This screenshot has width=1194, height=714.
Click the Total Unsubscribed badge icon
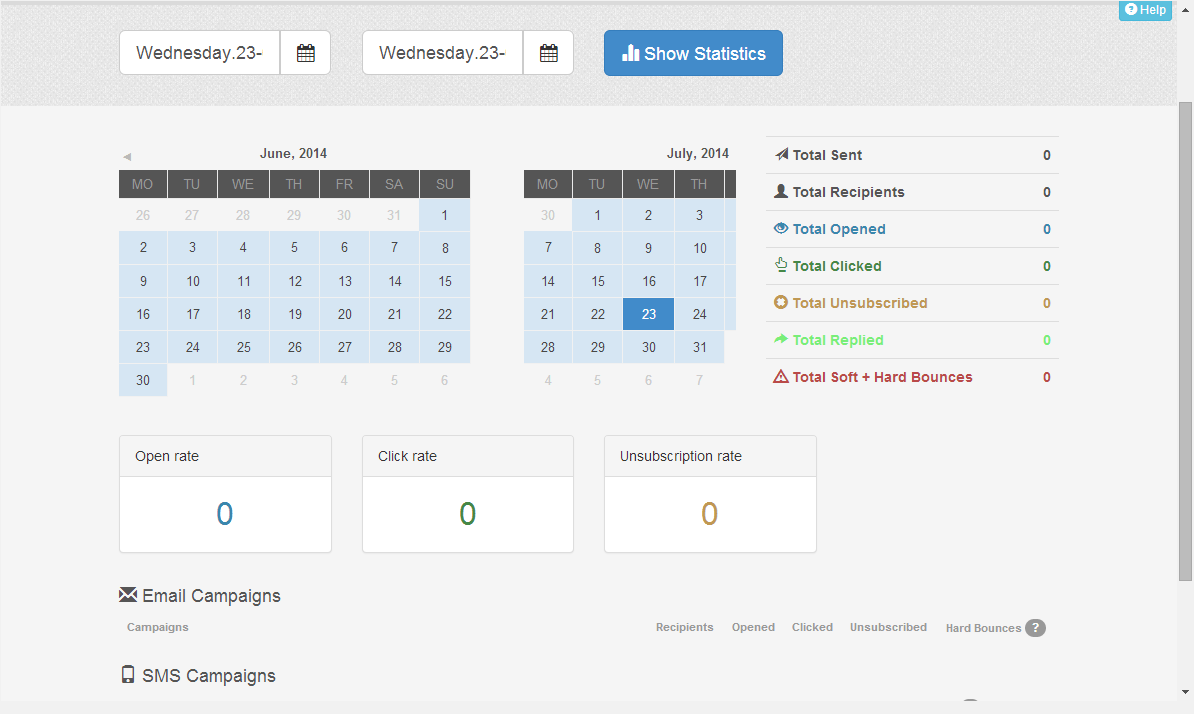point(781,303)
